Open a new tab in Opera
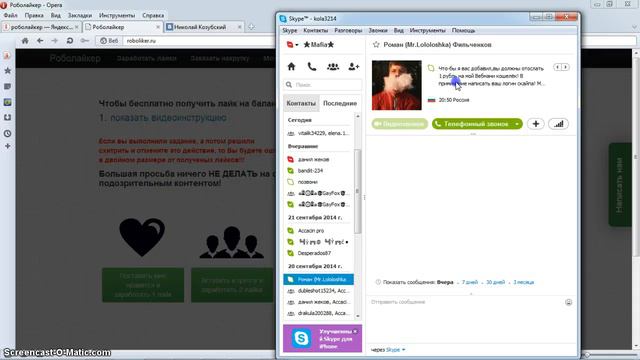This screenshot has width=640, height=360. pyautogui.click(x=251, y=27)
